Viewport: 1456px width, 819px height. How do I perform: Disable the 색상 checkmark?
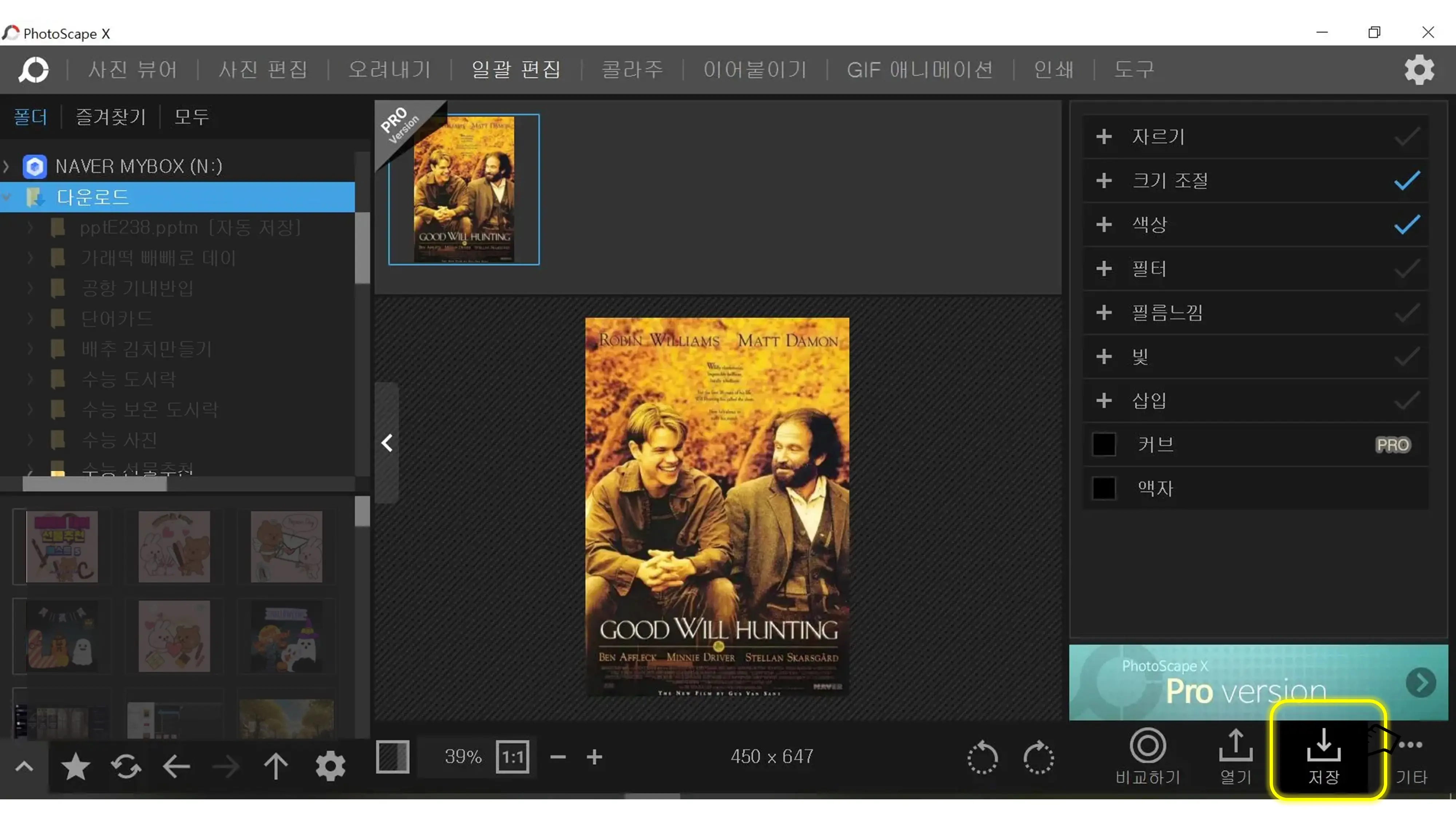coord(1406,225)
